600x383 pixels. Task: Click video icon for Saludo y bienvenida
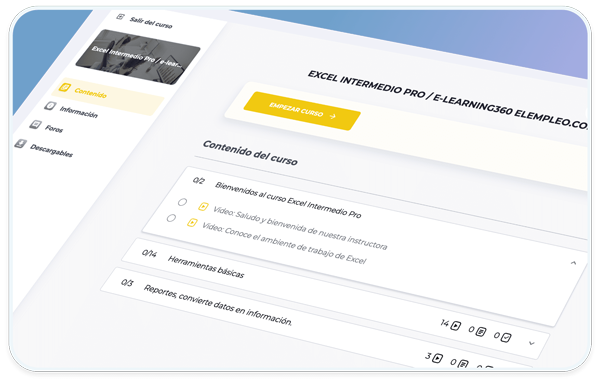click(203, 207)
